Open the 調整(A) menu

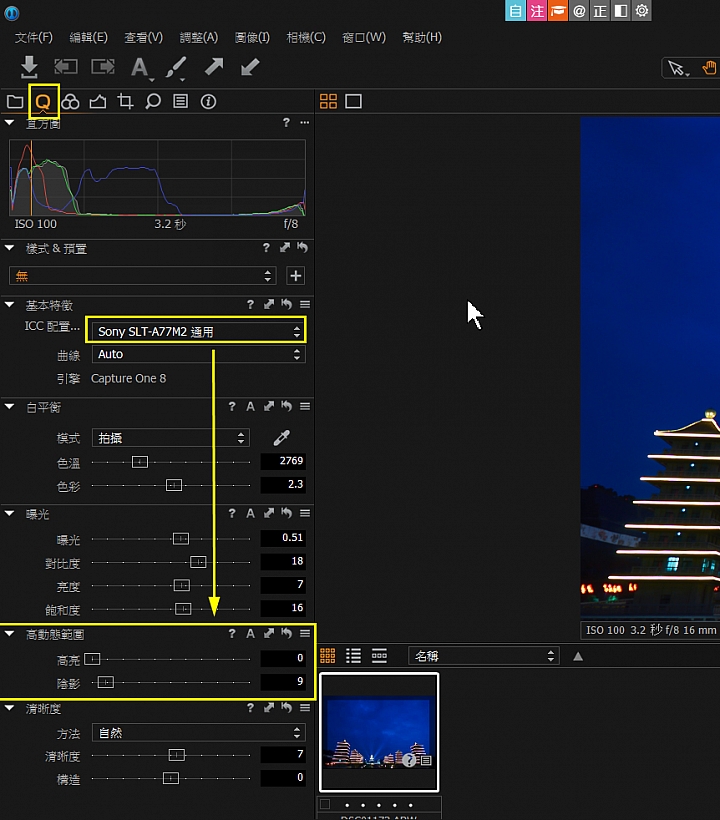point(198,38)
